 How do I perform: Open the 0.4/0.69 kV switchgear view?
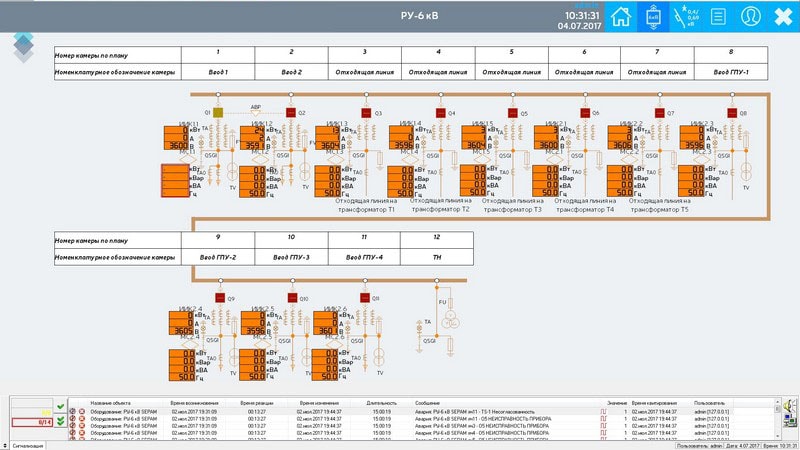685,16
